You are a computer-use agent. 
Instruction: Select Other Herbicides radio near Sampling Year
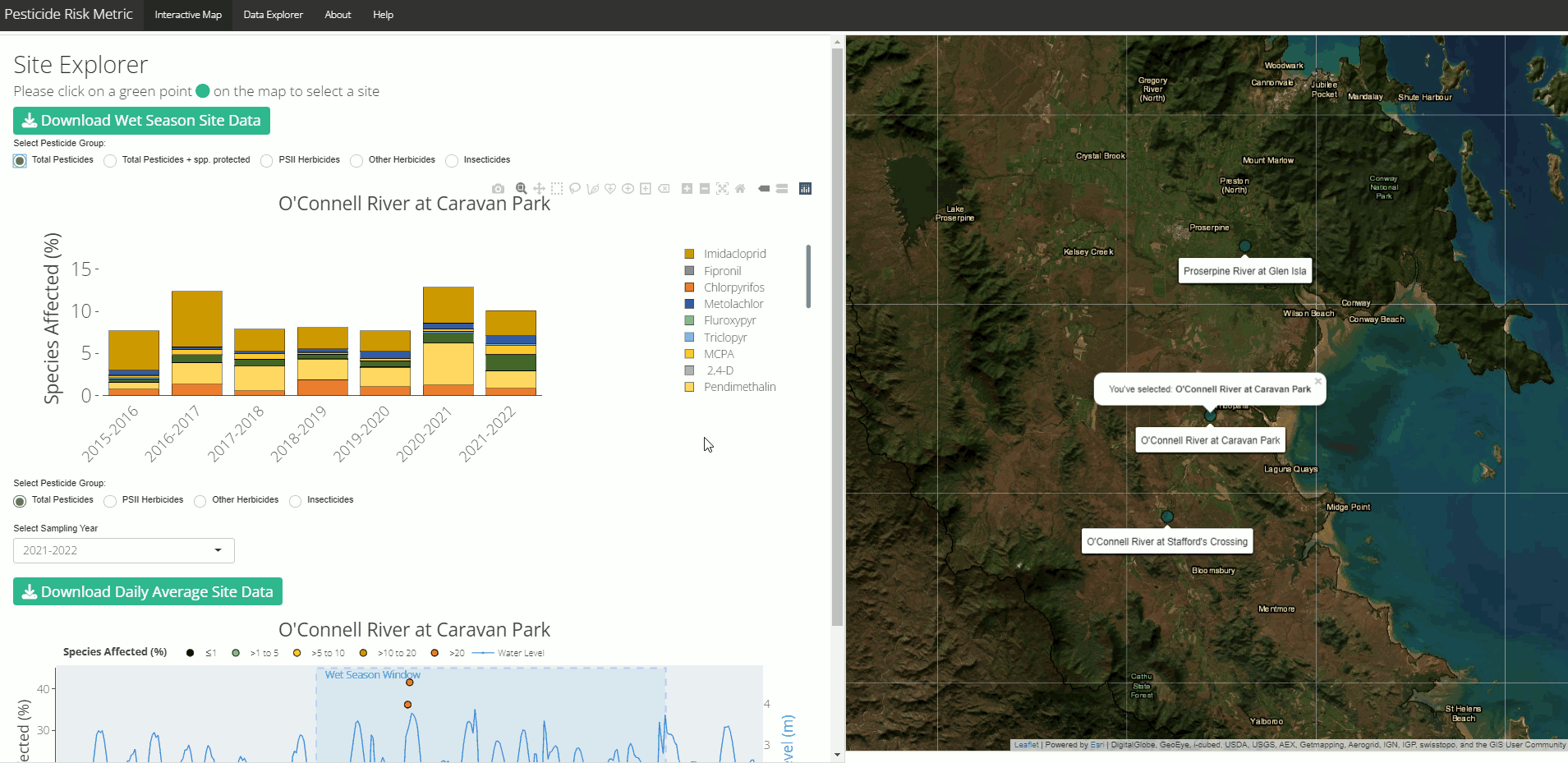tap(200, 501)
